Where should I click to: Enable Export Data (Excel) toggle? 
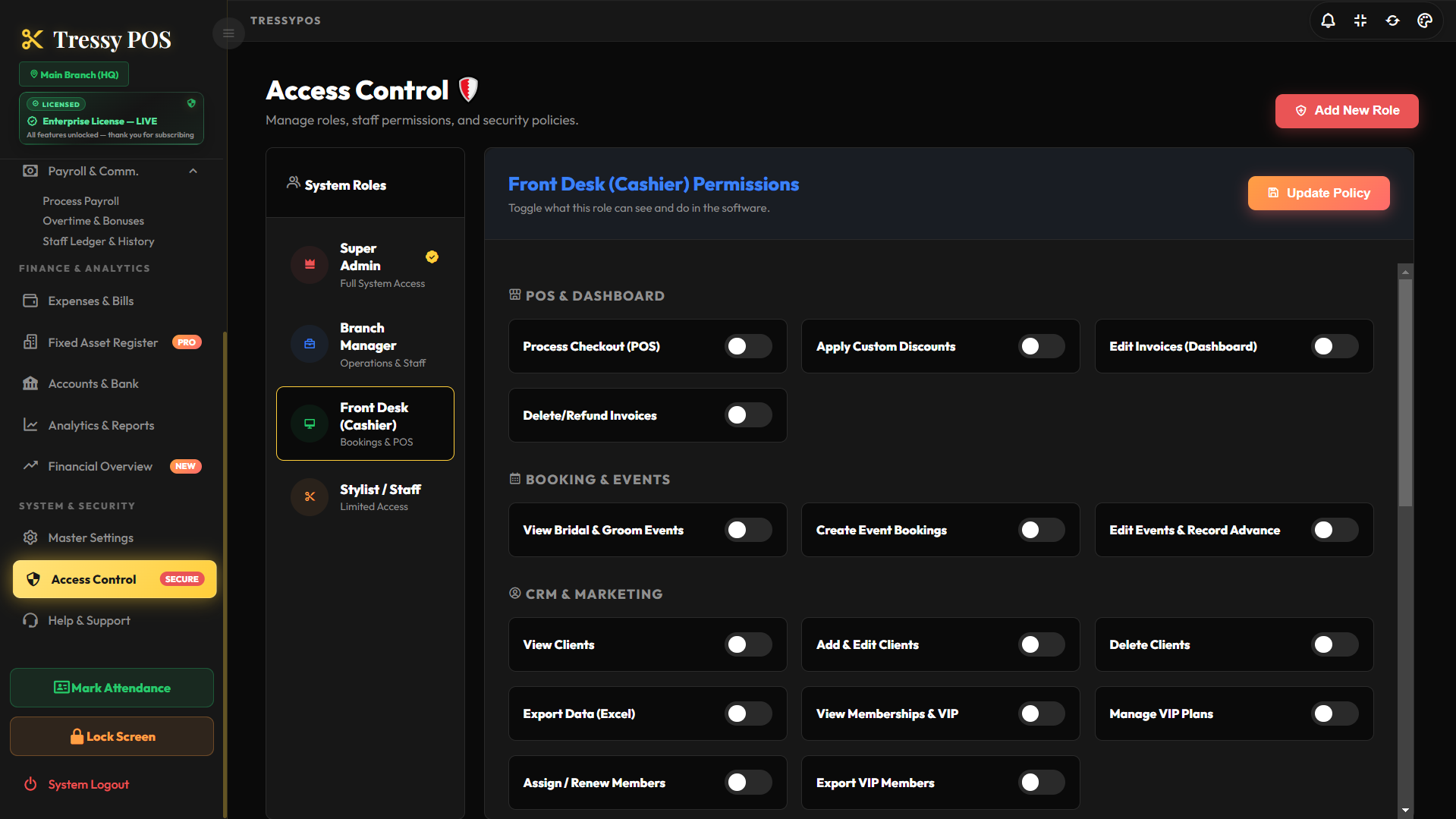pyautogui.click(x=748, y=713)
